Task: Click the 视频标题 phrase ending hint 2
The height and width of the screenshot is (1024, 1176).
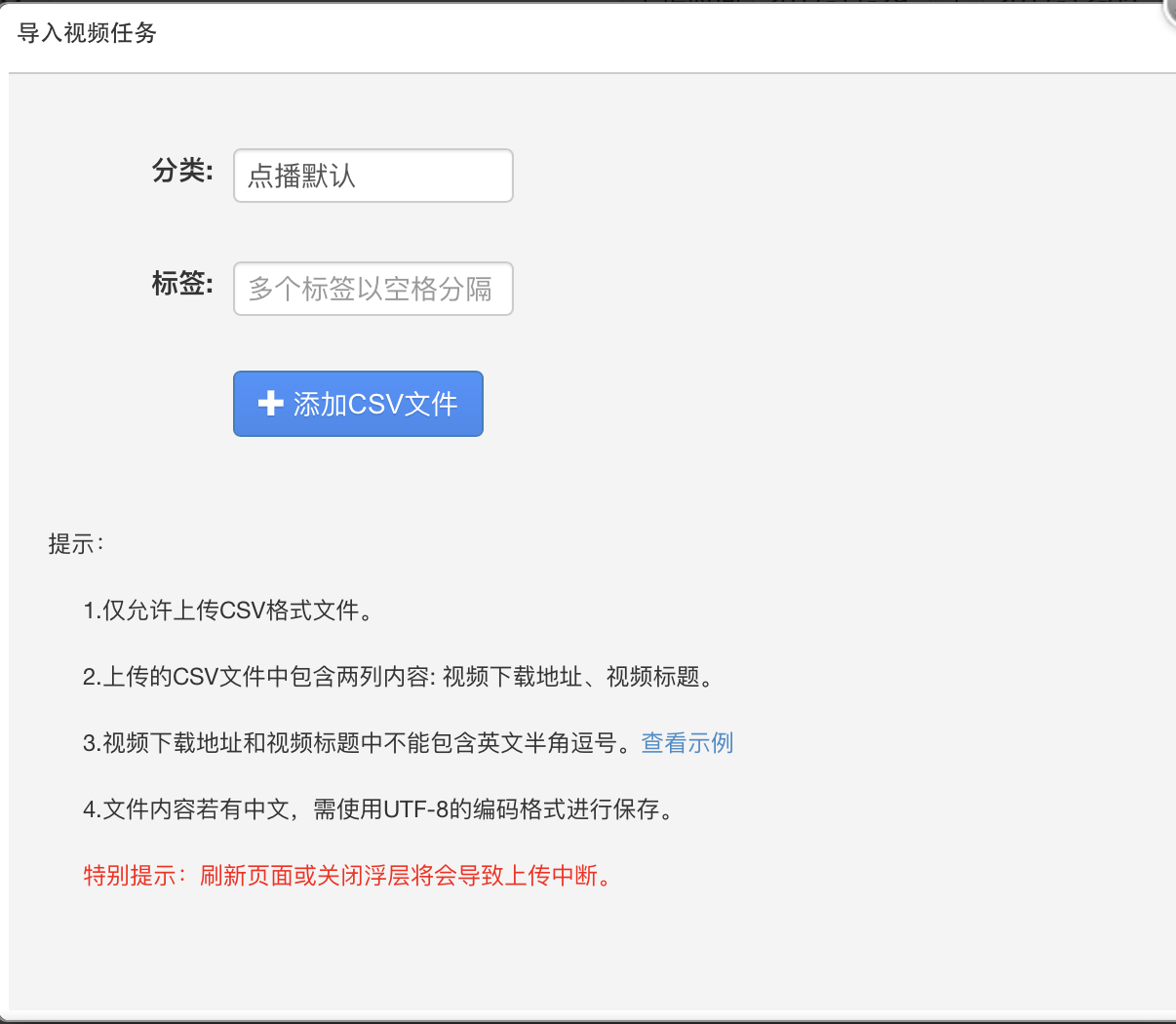Action: pyautogui.click(x=652, y=677)
